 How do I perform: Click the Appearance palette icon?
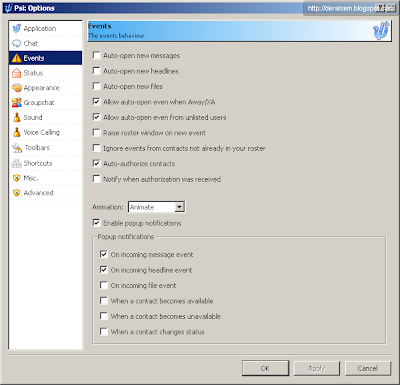tap(17, 88)
